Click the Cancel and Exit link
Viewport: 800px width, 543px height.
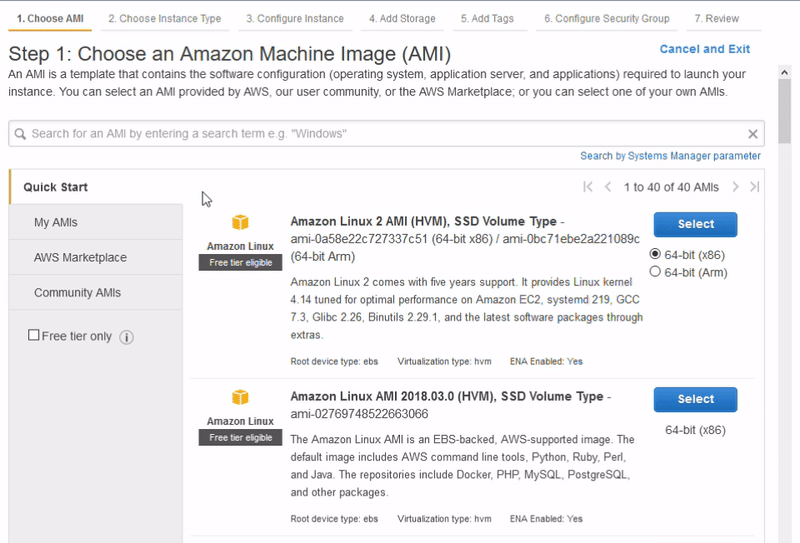point(705,49)
